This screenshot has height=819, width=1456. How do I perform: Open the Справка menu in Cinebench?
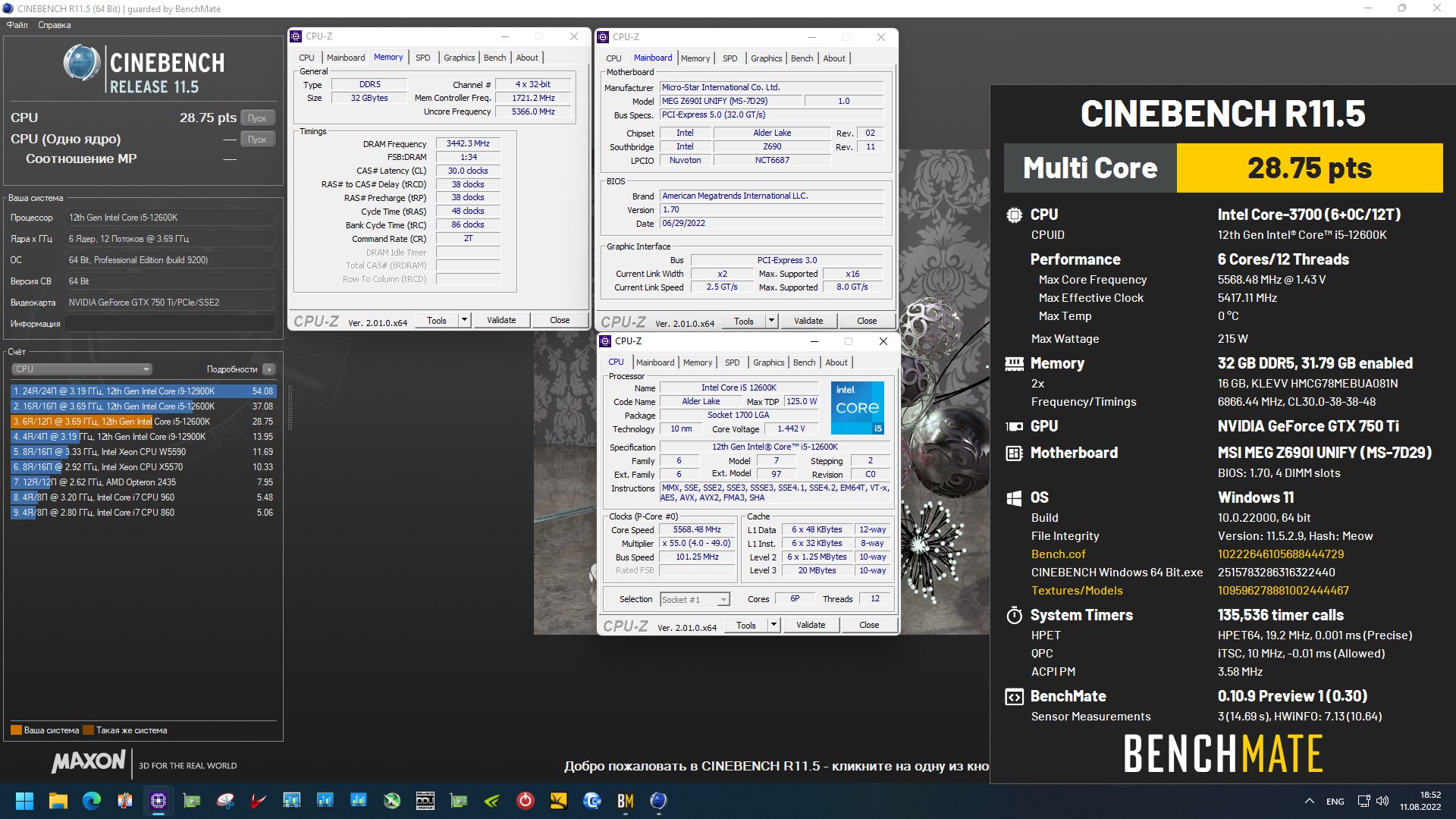click(x=55, y=25)
